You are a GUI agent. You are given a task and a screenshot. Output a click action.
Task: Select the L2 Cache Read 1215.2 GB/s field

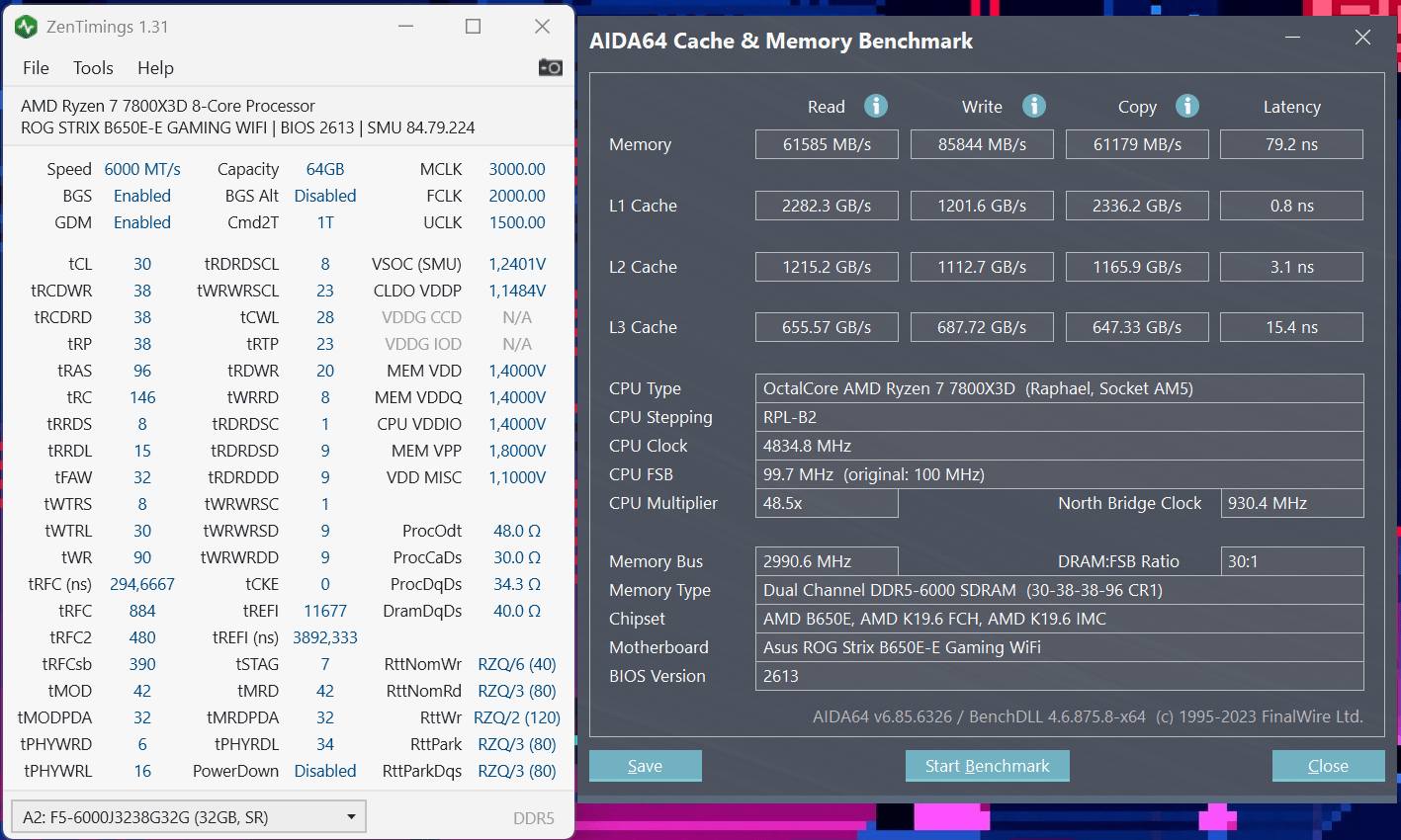tap(827, 267)
